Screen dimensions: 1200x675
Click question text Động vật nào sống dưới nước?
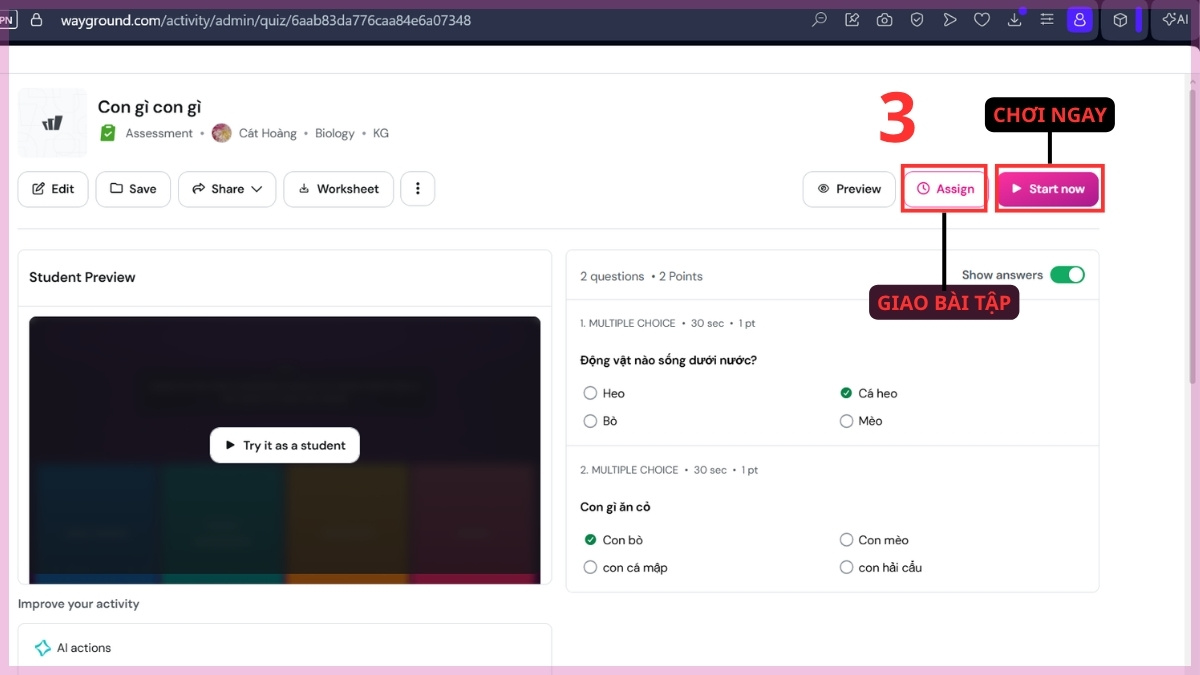[x=669, y=360]
